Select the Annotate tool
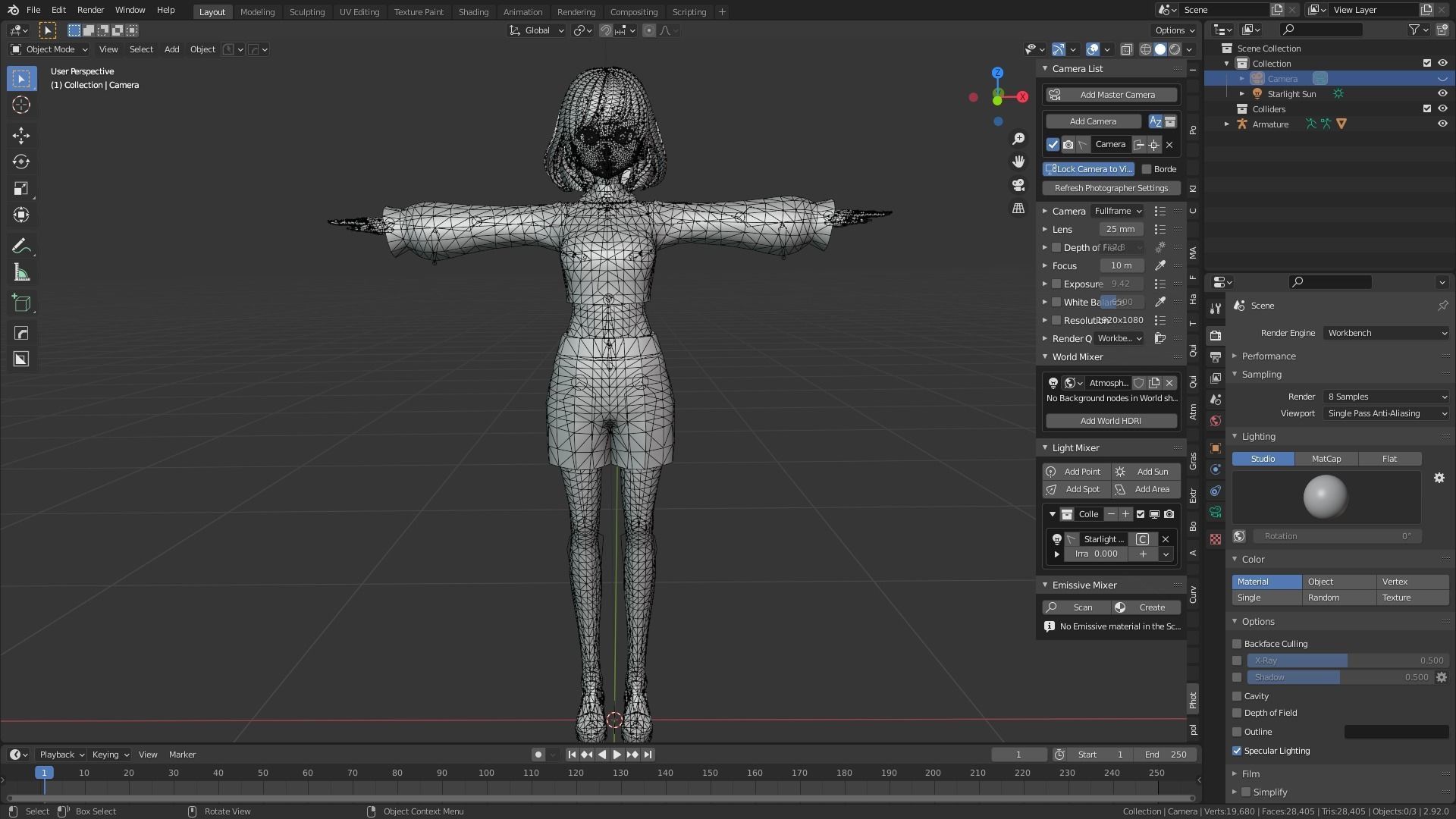This screenshot has height=819, width=1456. tap(21, 246)
